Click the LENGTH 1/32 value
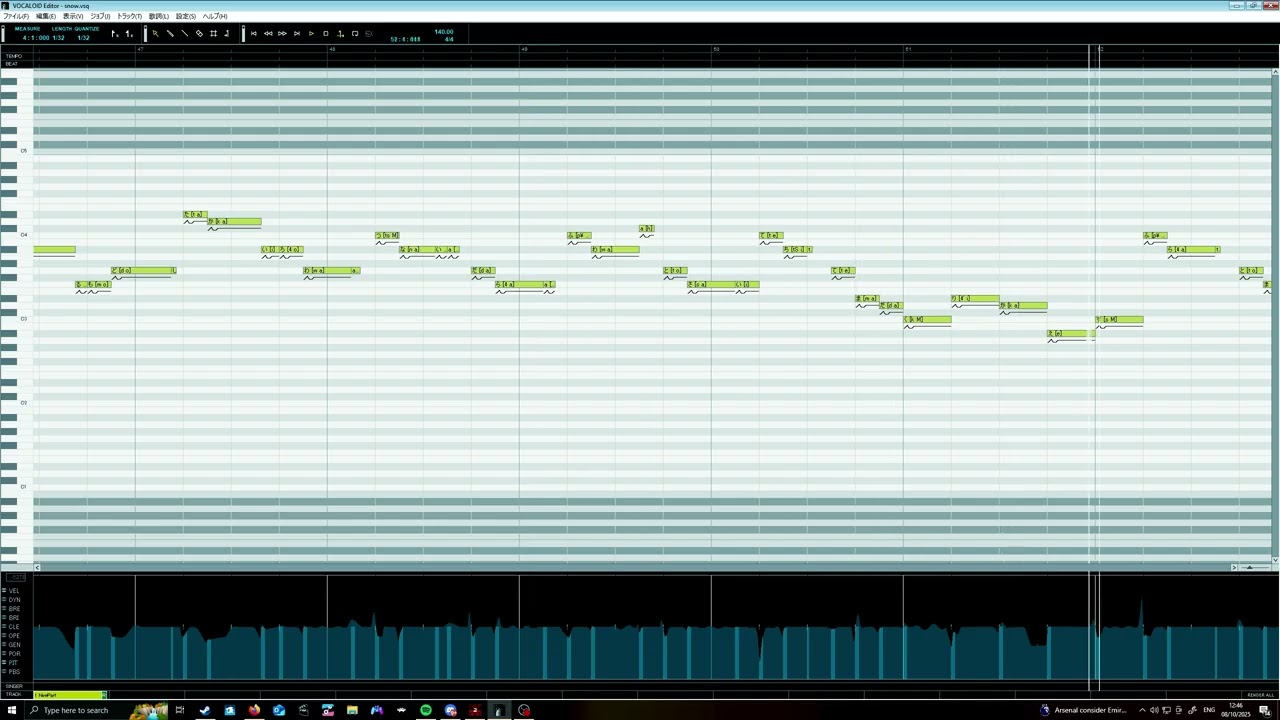Screen dimensions: 1280x720 point(59,38)
